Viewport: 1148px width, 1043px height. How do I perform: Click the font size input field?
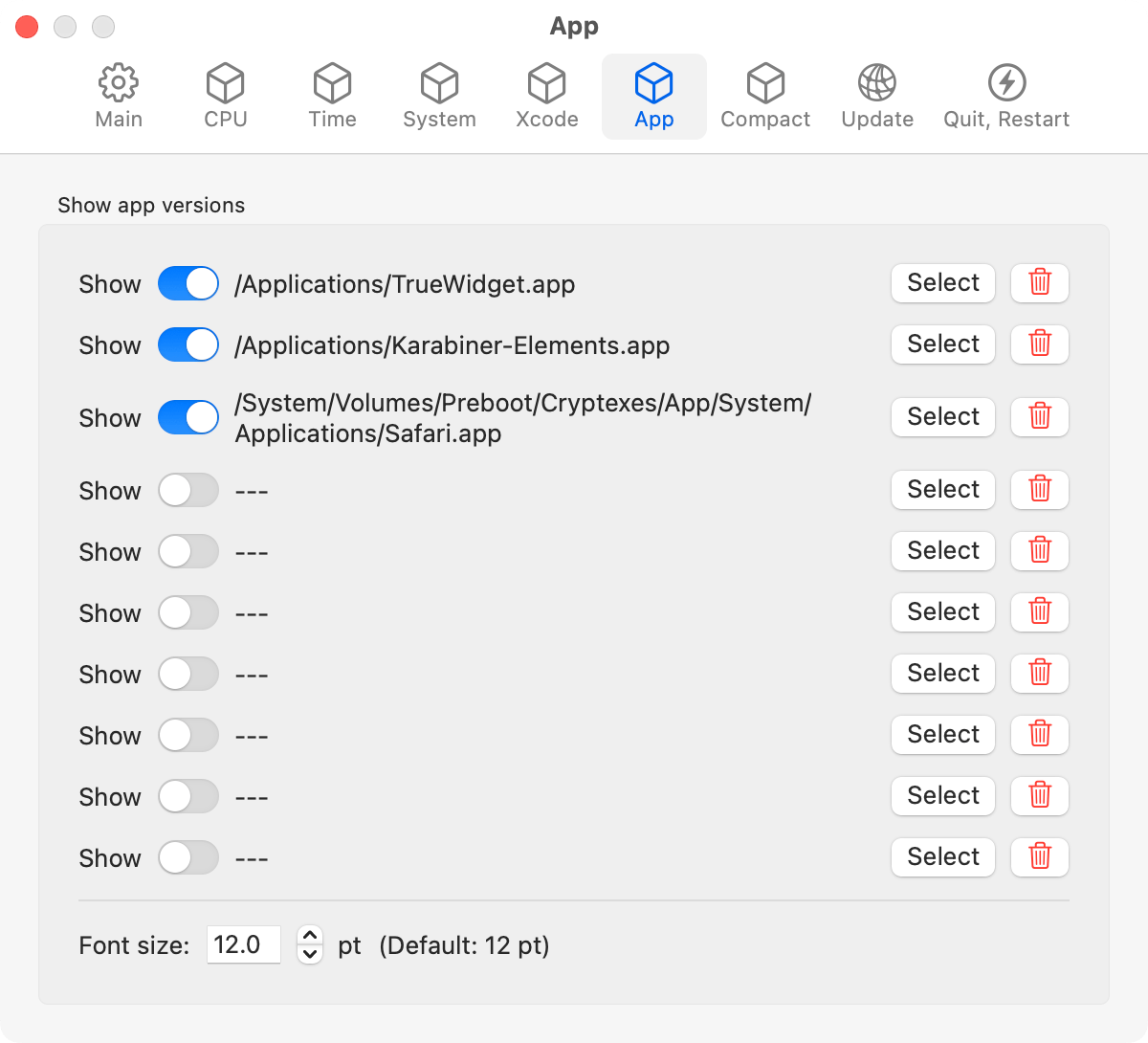click(243, 944)
